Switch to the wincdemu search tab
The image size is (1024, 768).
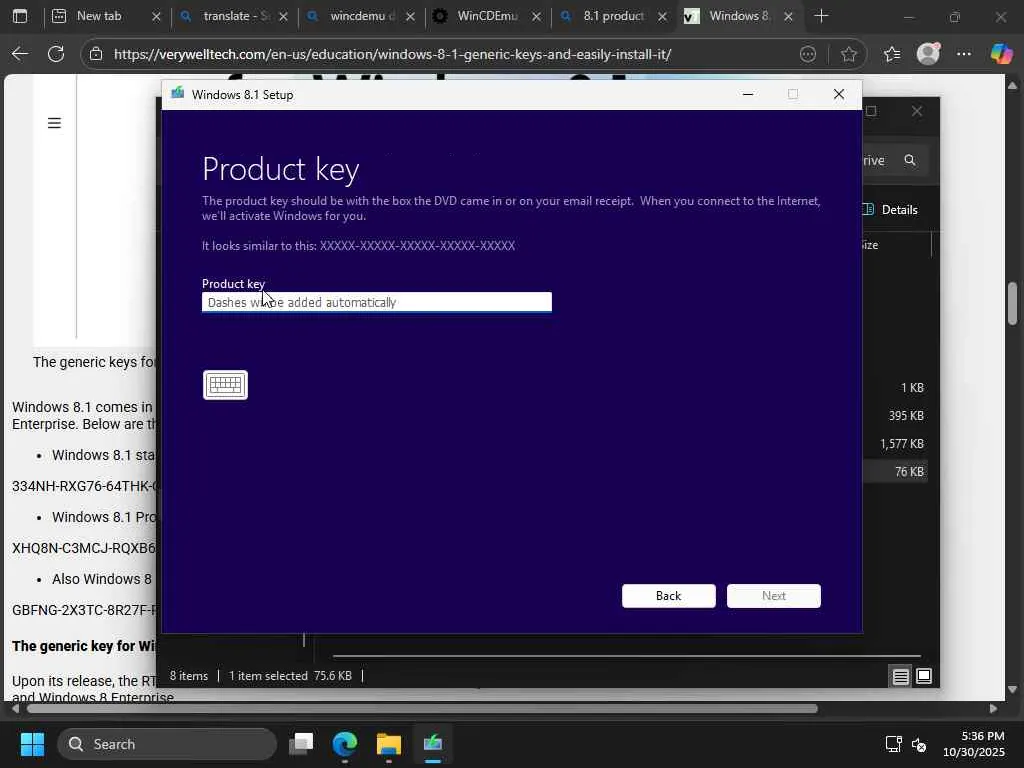tap(354, 16)
